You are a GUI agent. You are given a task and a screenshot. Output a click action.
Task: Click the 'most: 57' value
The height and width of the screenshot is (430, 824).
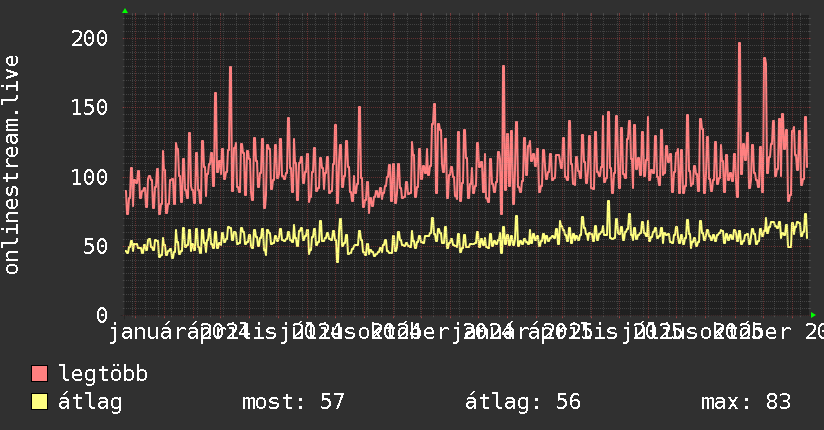pos(293,402)
